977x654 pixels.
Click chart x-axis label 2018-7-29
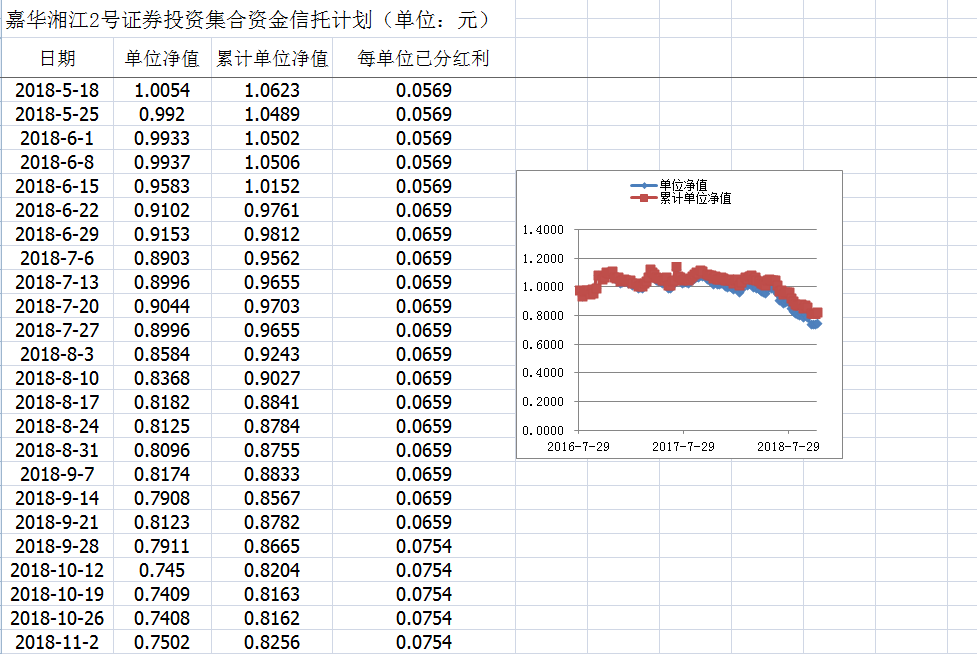pos(788,447)
